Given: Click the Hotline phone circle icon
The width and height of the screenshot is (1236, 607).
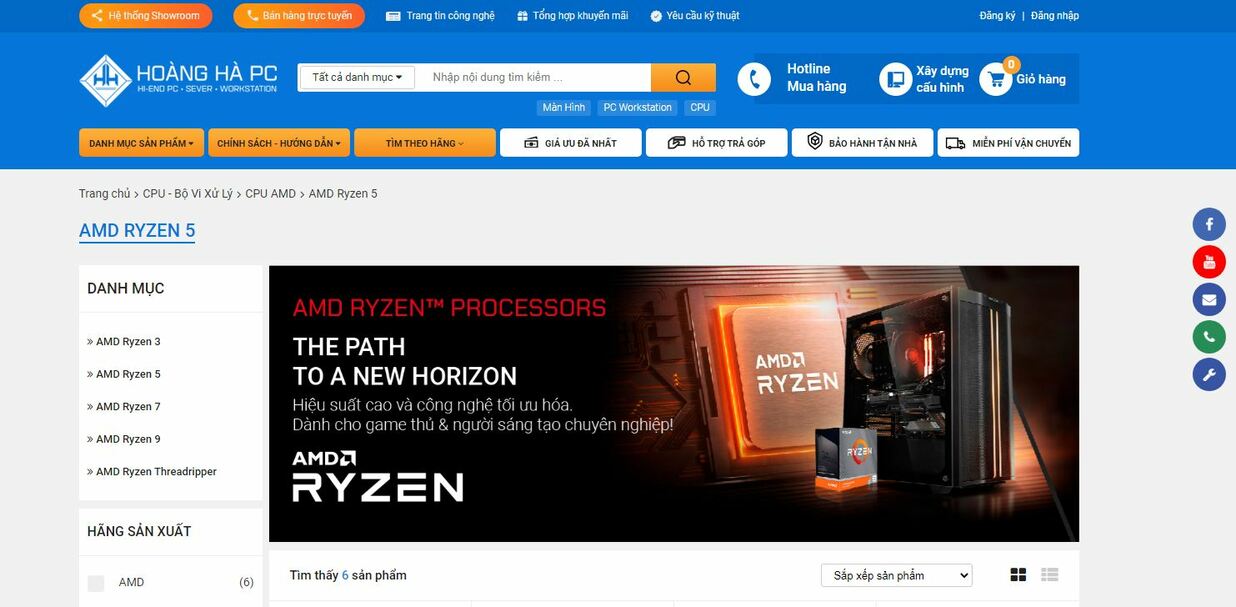Looking at the screenshot, I should tap(754, 79).
